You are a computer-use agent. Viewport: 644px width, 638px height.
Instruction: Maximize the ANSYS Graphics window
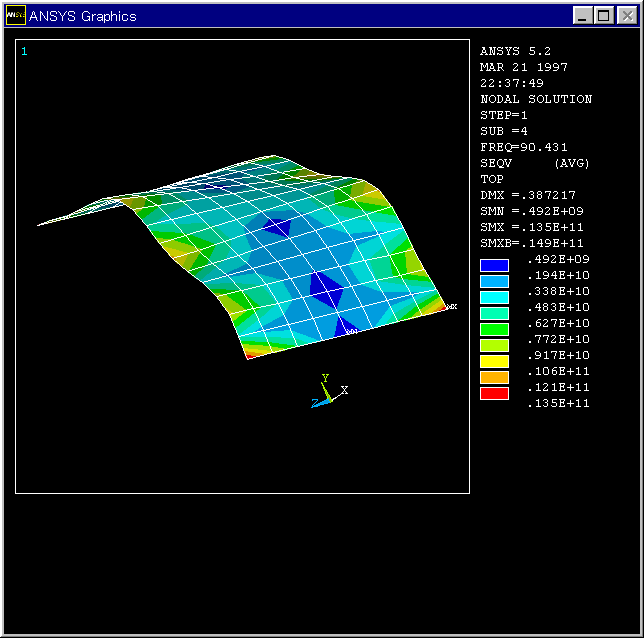[x=603, y=16]
